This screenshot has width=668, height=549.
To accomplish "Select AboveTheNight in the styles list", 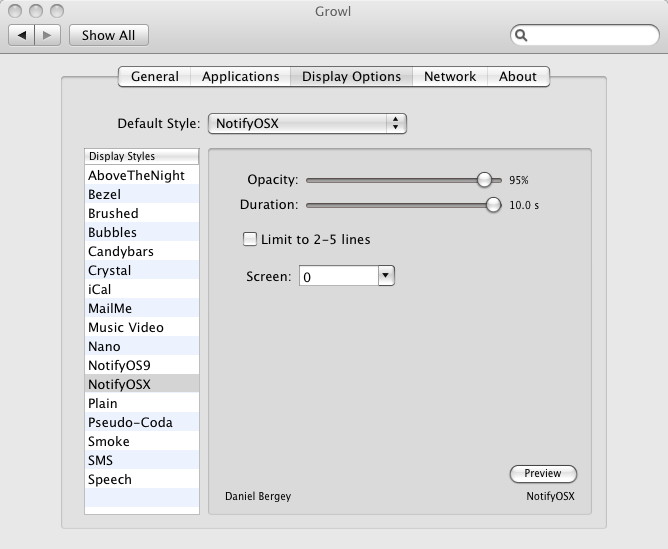I will click(142, 175).
